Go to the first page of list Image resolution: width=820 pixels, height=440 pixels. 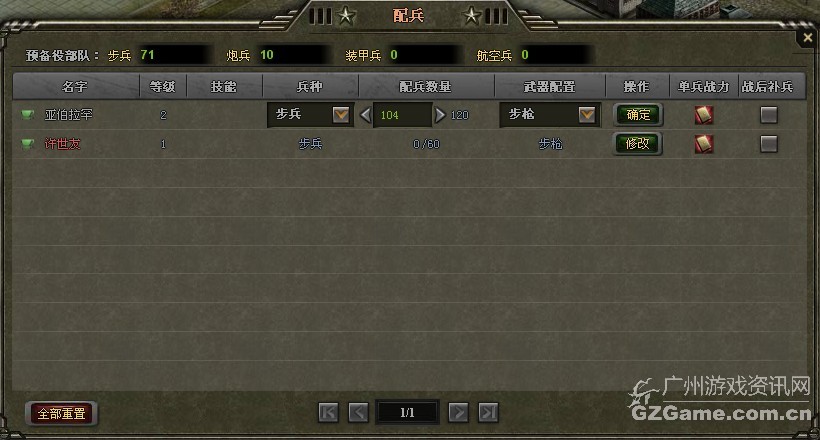328,412
